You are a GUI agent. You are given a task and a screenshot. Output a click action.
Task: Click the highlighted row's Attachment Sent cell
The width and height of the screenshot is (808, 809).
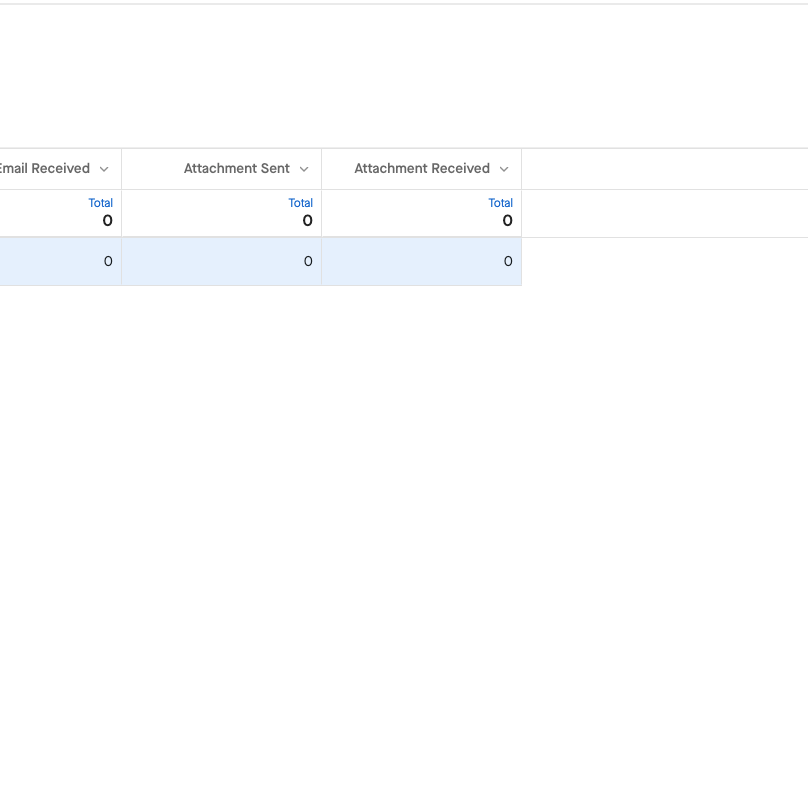(222, 262)
